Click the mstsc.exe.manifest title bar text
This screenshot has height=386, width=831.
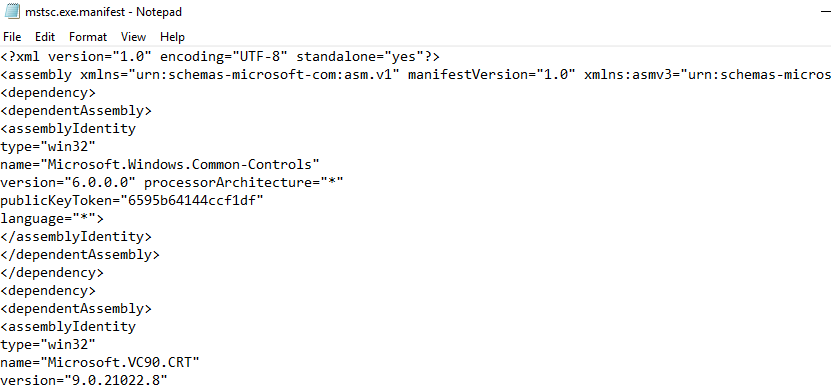(103, 12)
